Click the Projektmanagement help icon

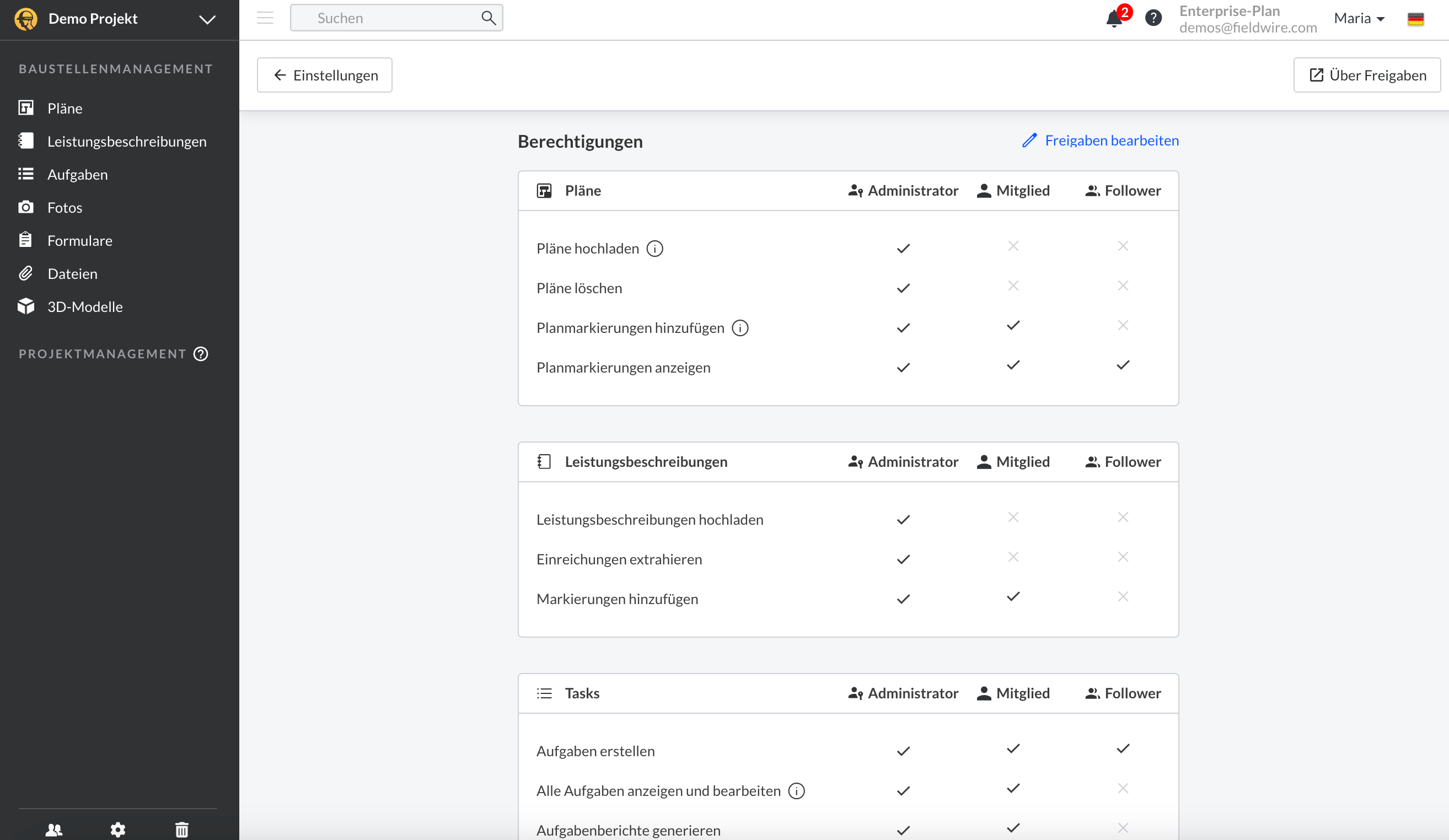(x=201, y=354)
